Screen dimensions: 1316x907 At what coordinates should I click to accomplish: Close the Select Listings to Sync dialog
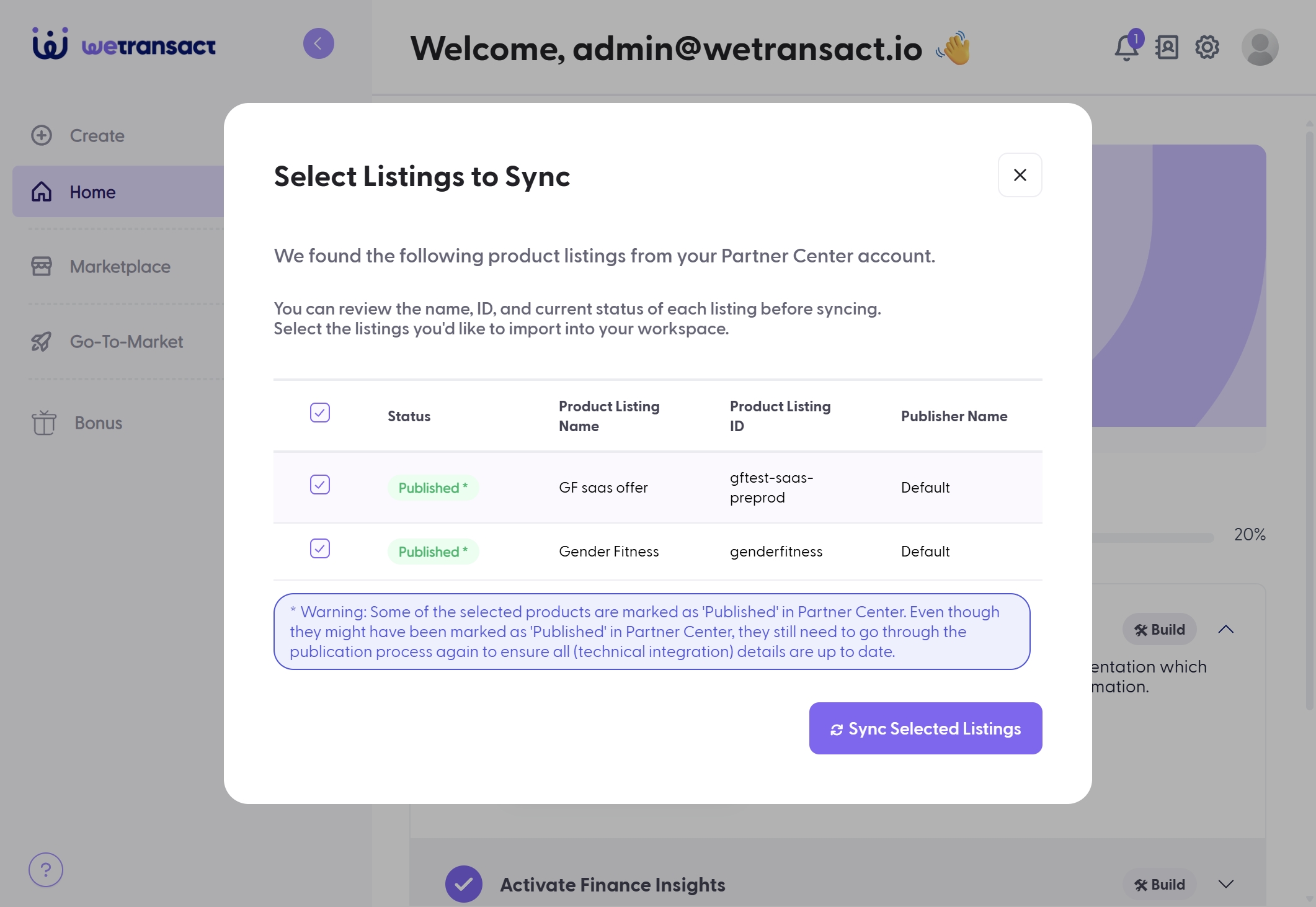tap(1020, 175)
